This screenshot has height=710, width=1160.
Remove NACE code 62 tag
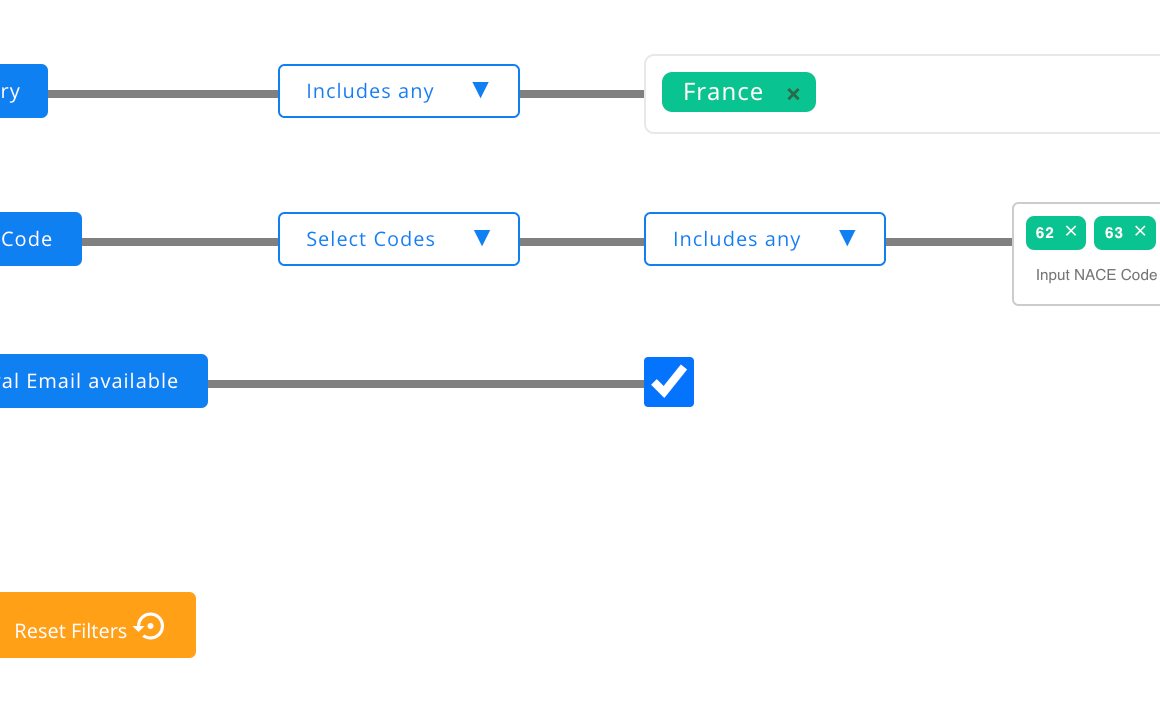pos(1071,231)
